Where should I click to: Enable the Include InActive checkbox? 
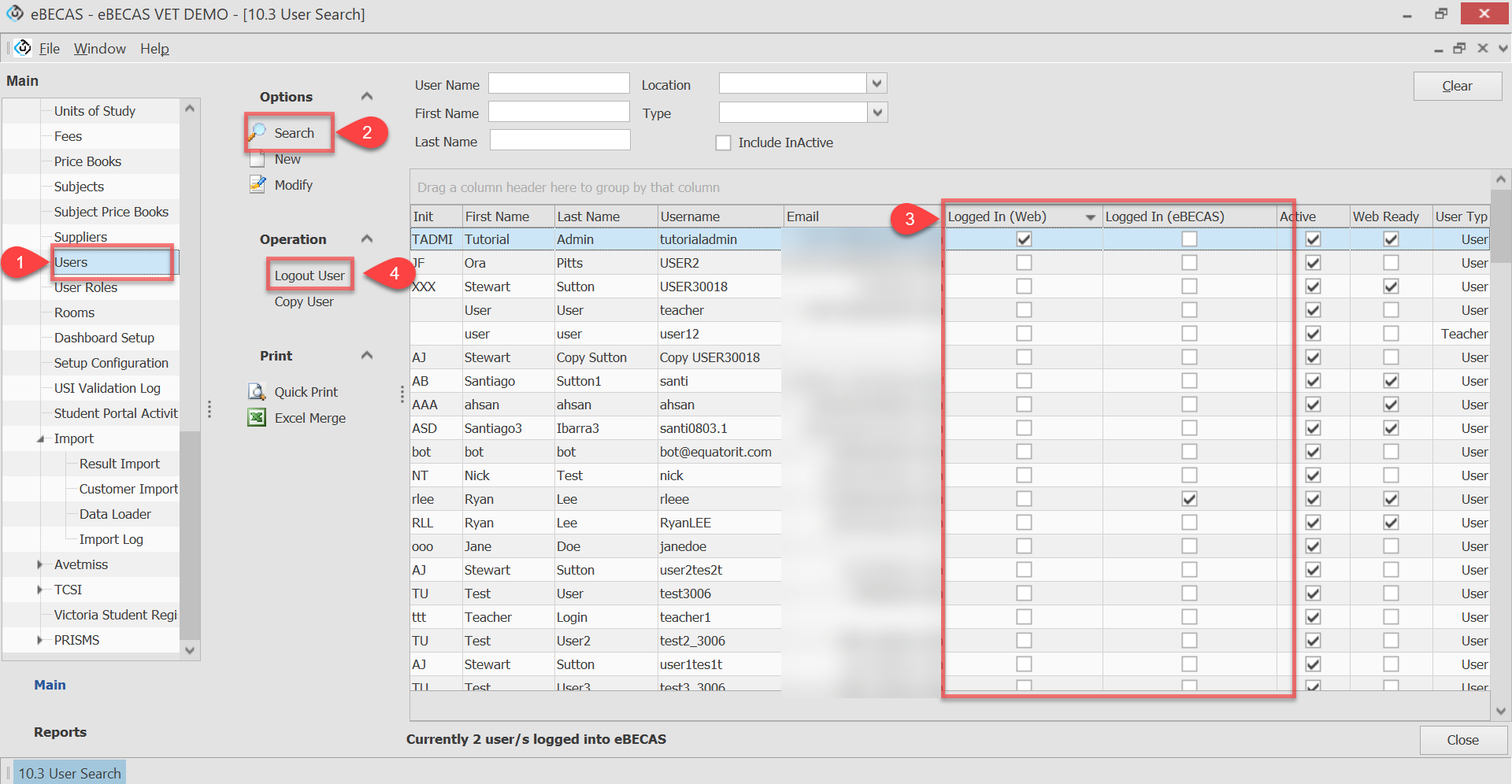723,142
